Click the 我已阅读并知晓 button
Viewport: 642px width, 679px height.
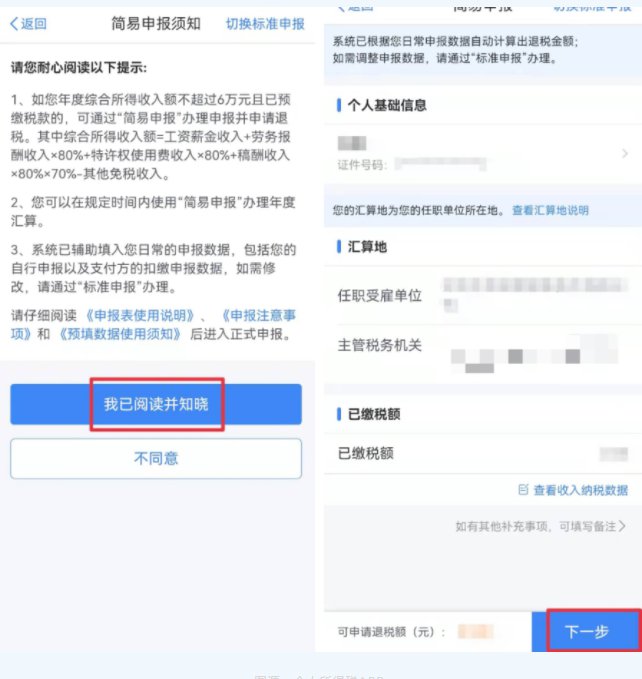[x=156, y=404]
